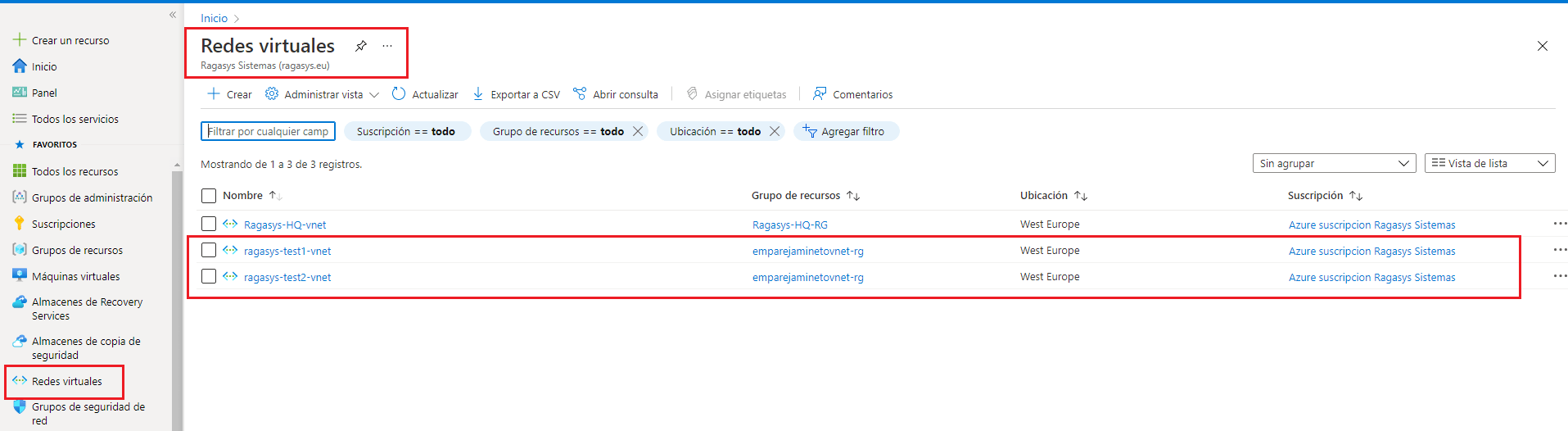Image resolution: width=1568 pixels, height=431 pixels.
Task: Open the Ragasys-HQ-vnet row ellipsis menu
Action: (1560, 224)
